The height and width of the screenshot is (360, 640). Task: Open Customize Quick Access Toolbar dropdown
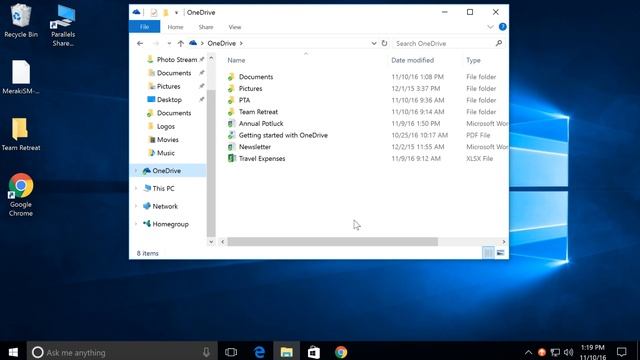(176, 13)
